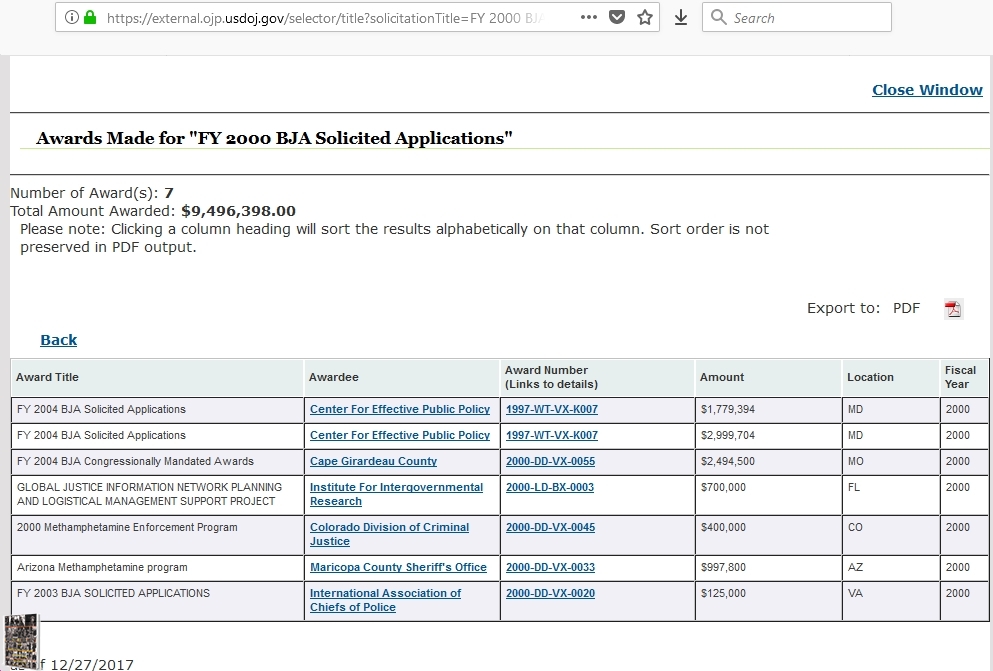Sort table by Award Title column

tap(47, 377)
